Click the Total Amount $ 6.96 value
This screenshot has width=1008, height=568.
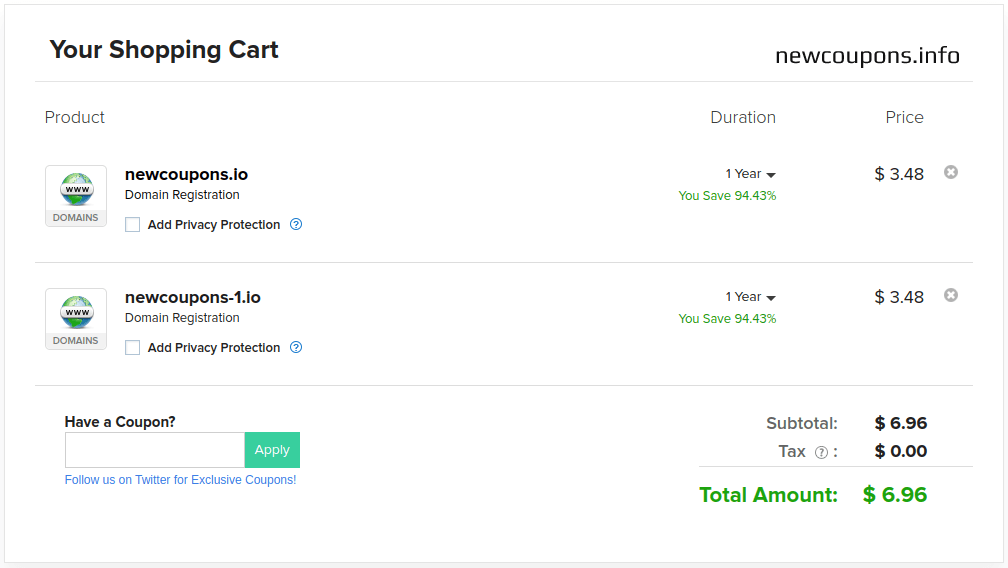pos(895,494)
